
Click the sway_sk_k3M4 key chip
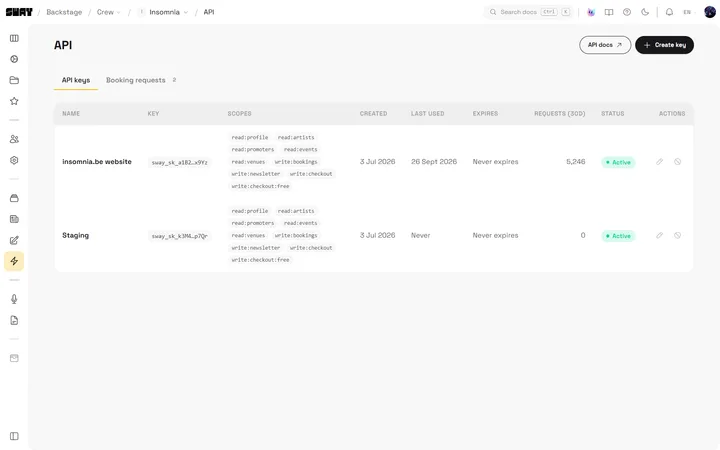[x=180, y=236]
